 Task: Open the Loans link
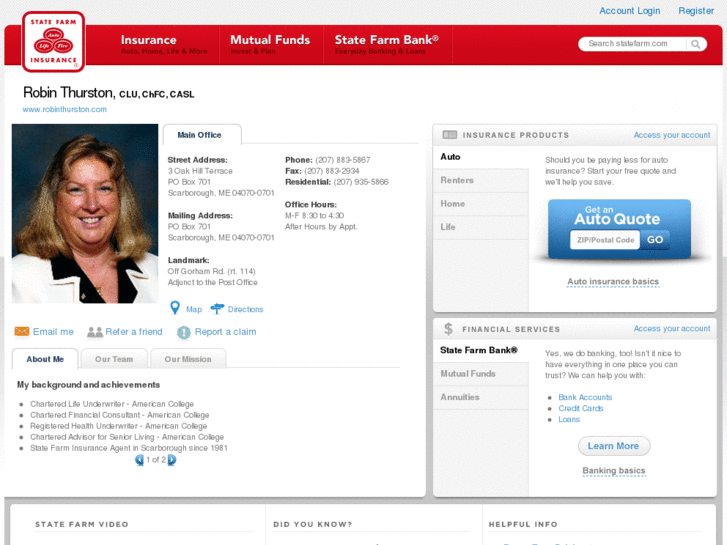569,420
